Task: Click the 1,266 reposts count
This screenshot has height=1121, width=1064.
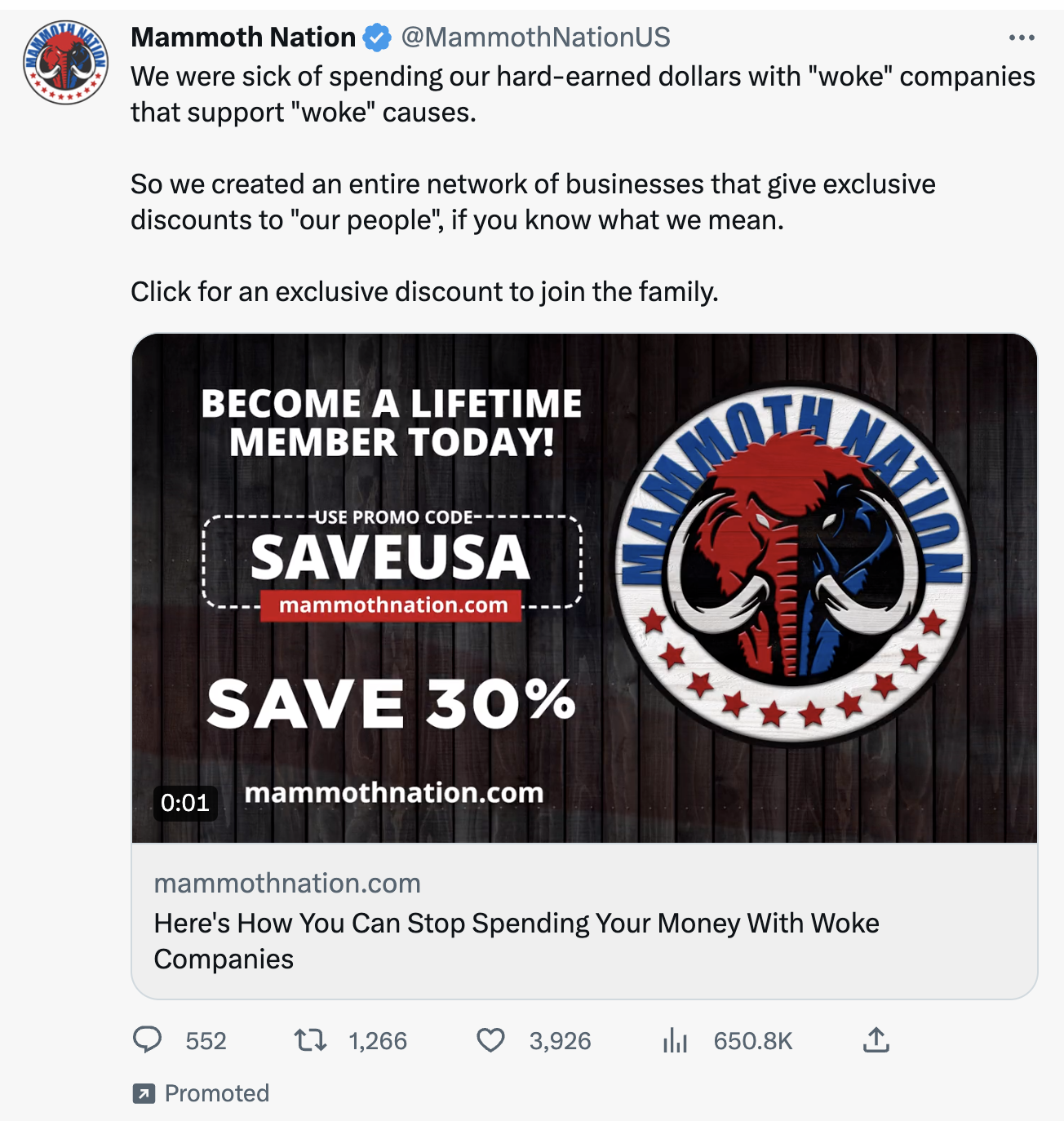Action: tap(378, 1041)
